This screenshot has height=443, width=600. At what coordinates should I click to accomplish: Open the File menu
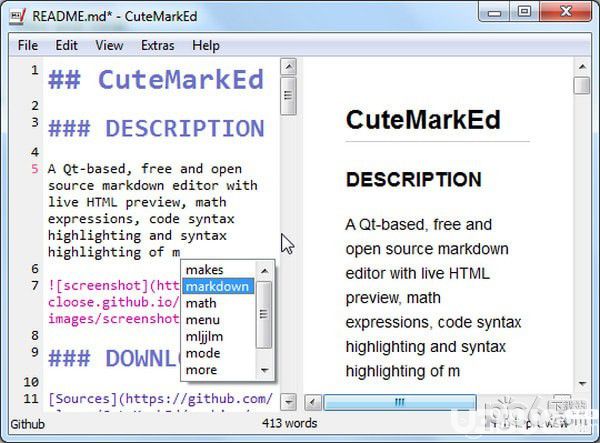point(28,46)
